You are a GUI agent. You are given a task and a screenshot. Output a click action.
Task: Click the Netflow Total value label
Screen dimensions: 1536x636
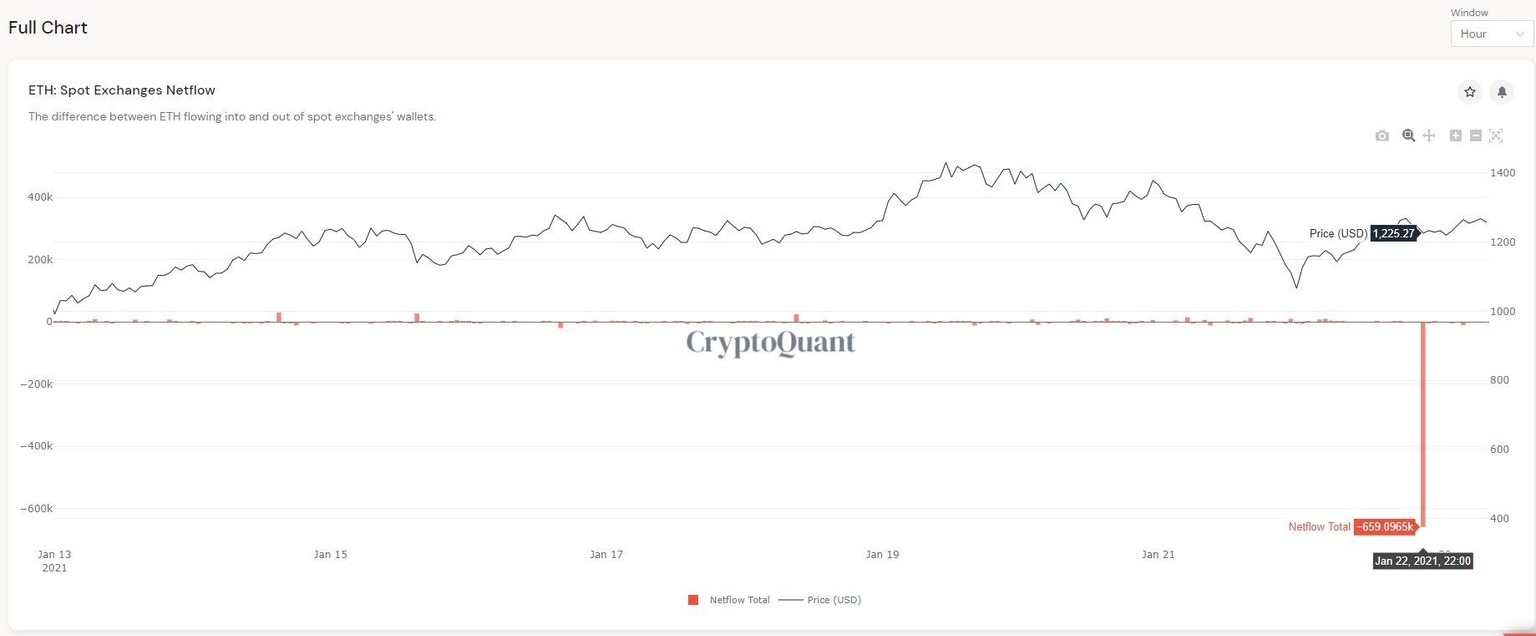point(1384,526)
